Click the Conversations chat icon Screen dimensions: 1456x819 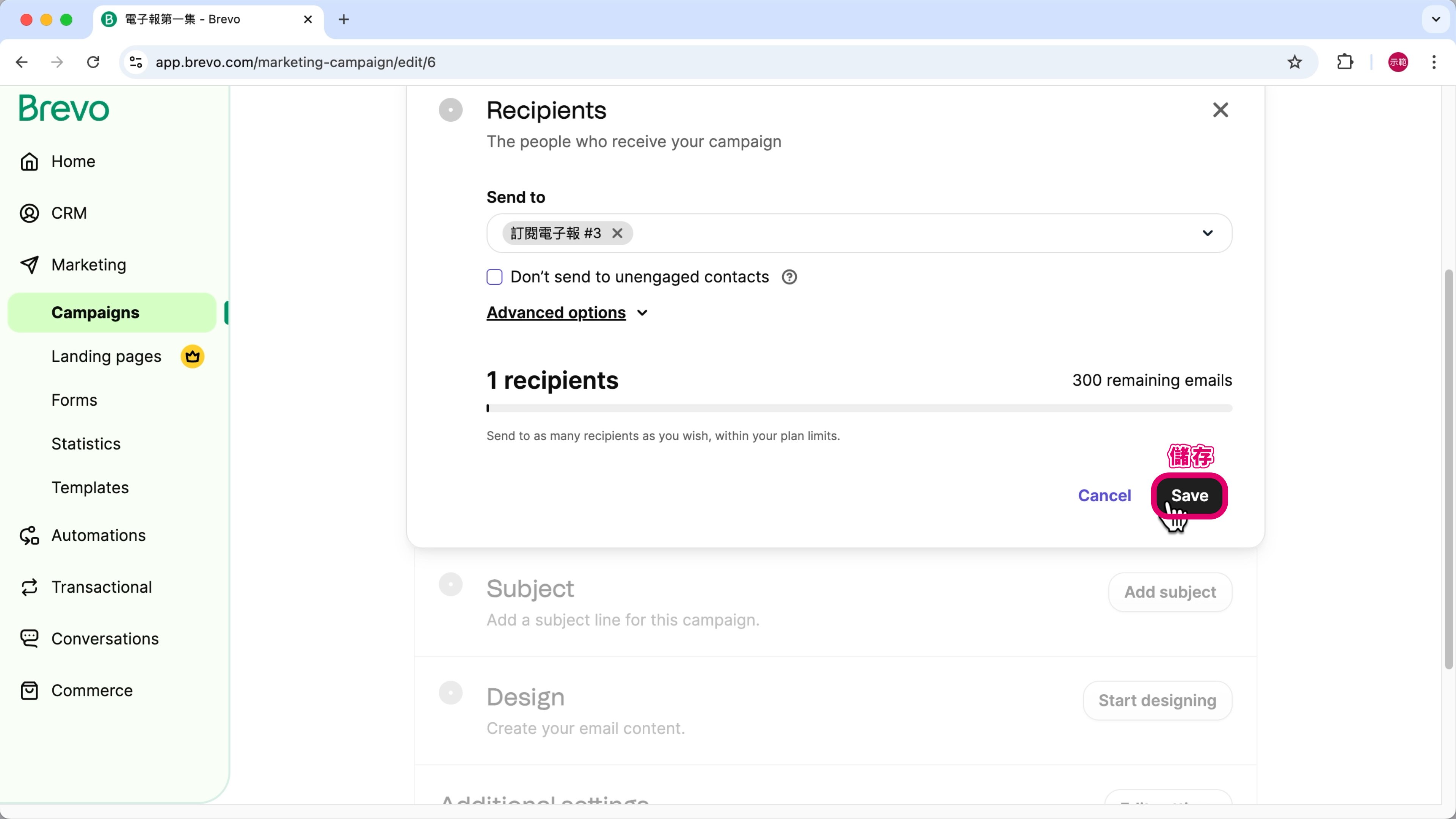pos(30,639)
